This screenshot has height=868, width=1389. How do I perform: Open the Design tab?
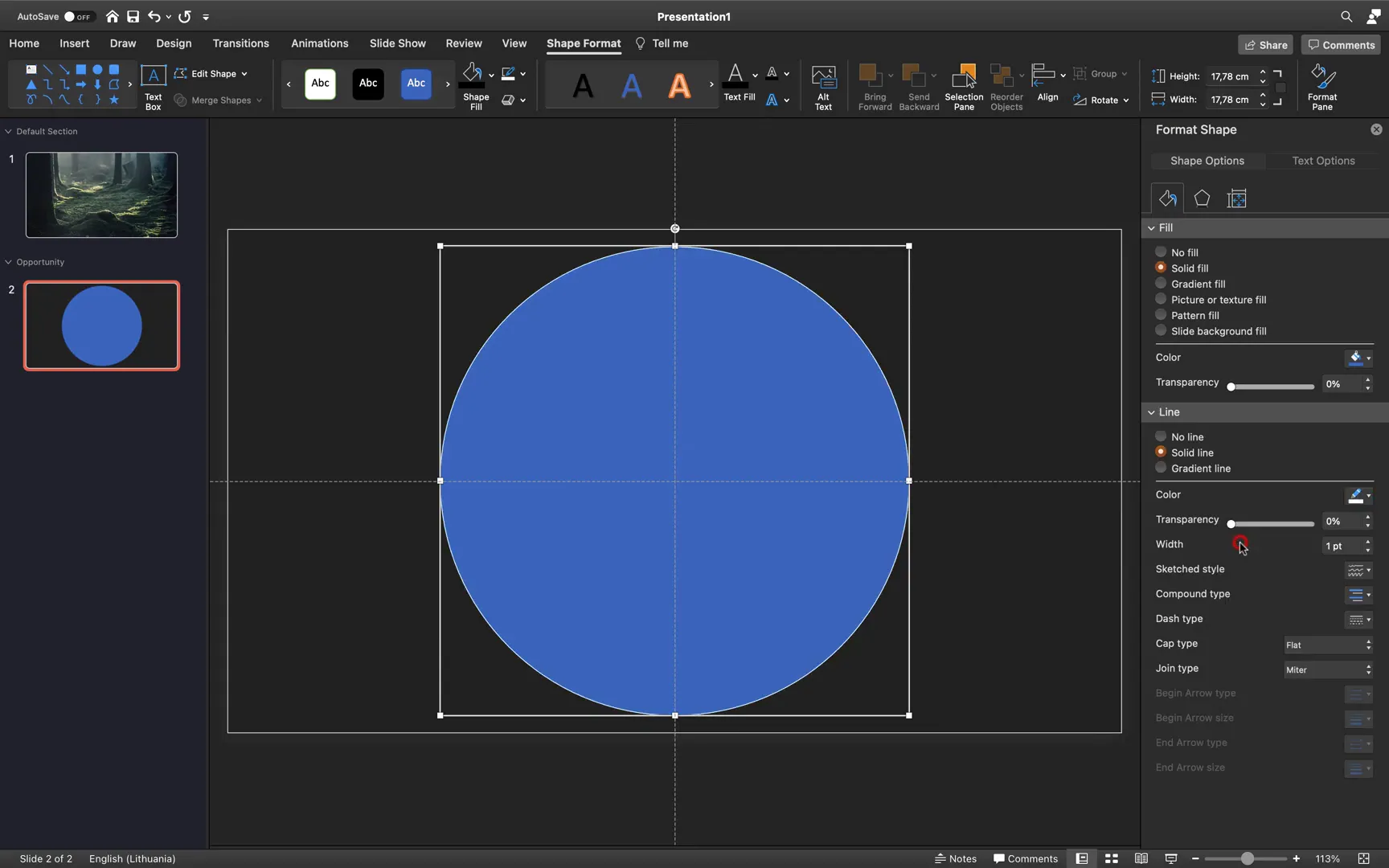(174, 43)
